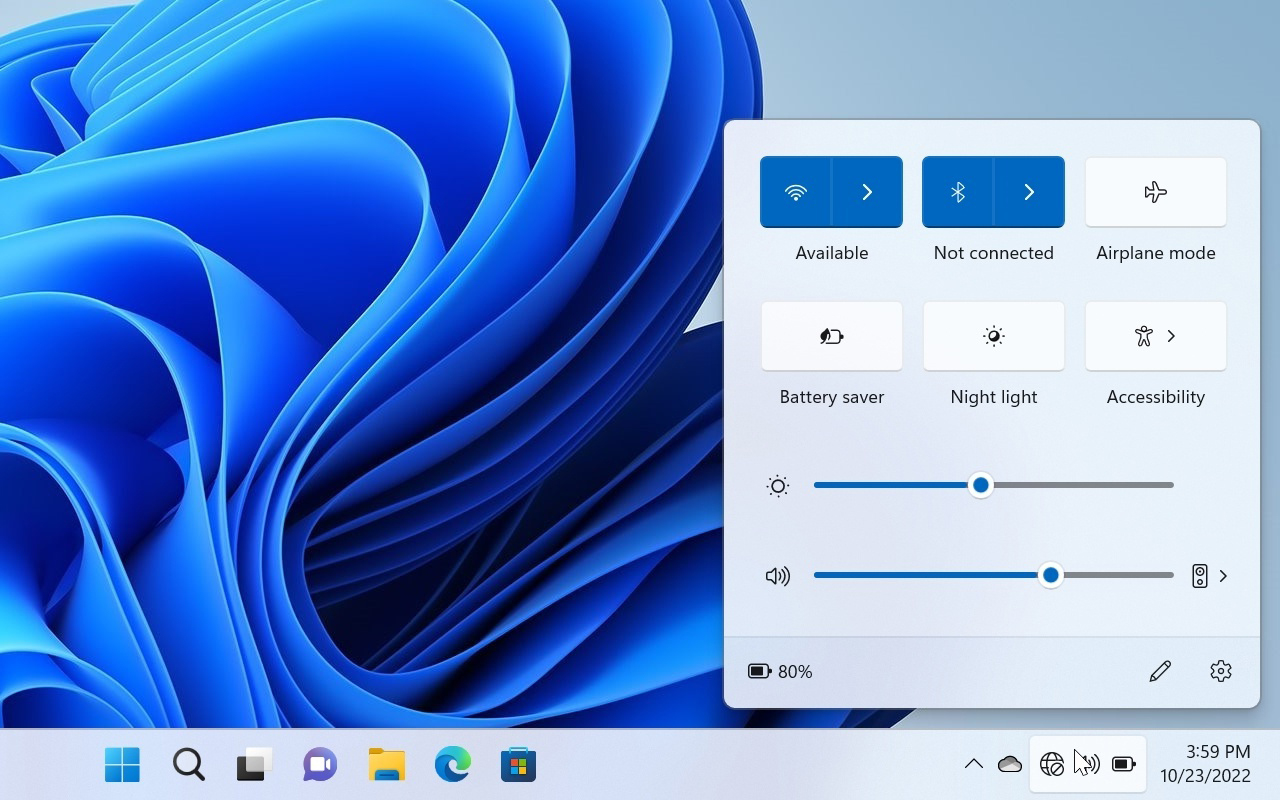Select sound output device arrow
The image size is (1280, 800).
[x=1210, y=576]
